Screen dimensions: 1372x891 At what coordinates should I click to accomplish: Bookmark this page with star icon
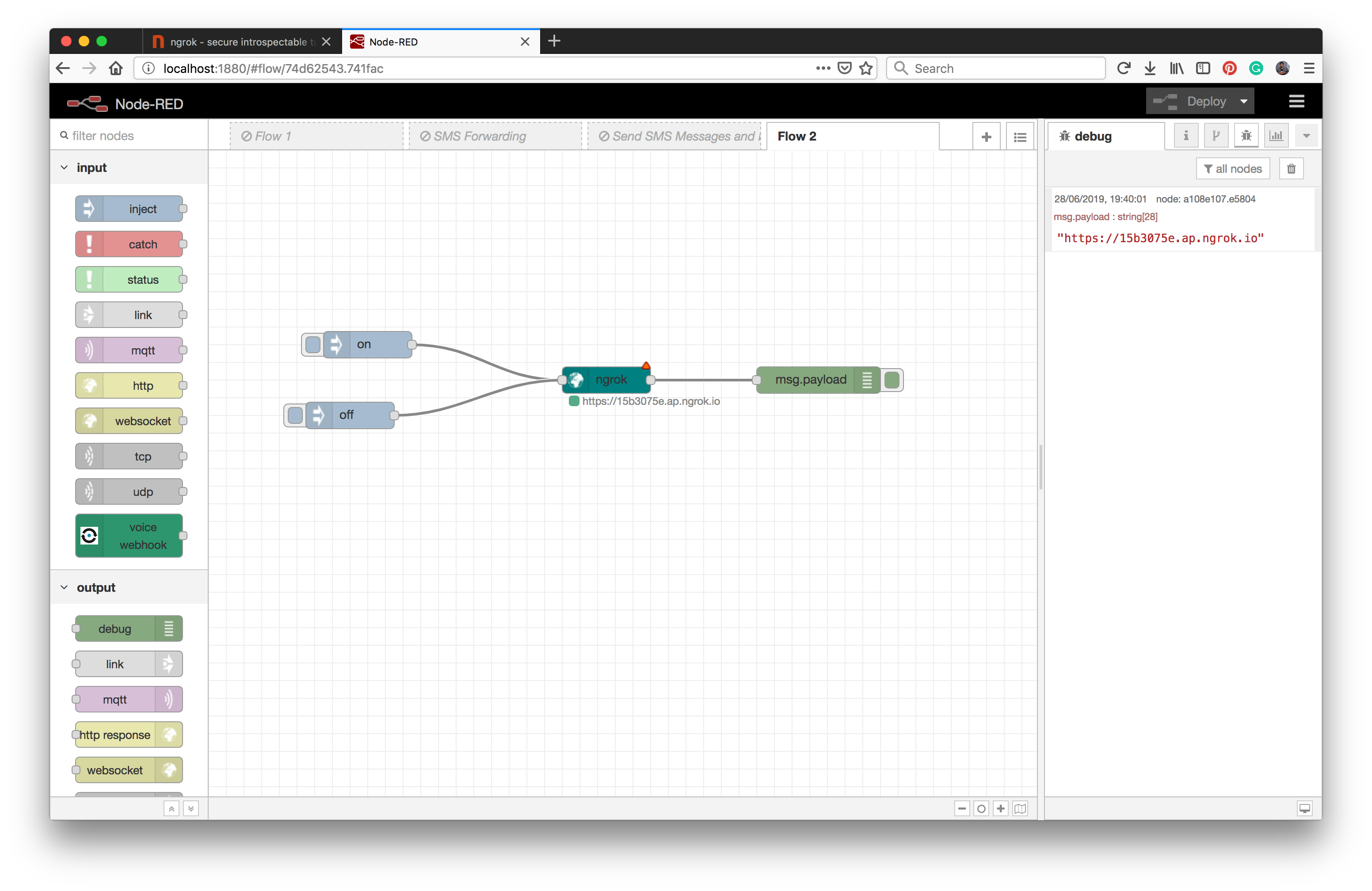(866, 69)
